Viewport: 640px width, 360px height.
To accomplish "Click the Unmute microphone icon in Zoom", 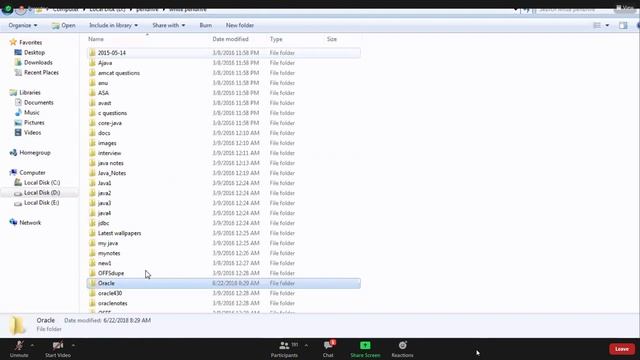I will point(19,346).
